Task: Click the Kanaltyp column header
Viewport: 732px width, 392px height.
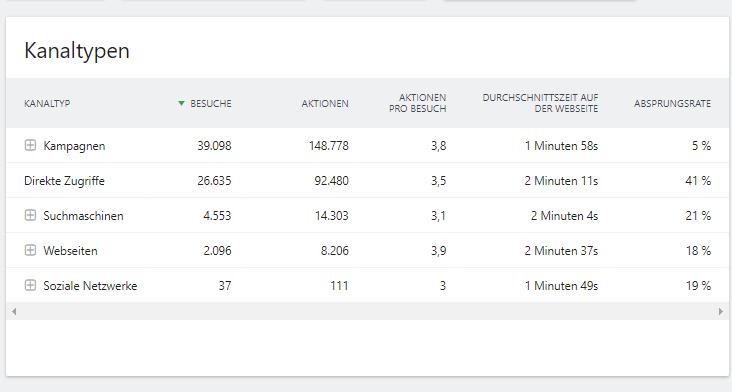Action: click(47, 104)
